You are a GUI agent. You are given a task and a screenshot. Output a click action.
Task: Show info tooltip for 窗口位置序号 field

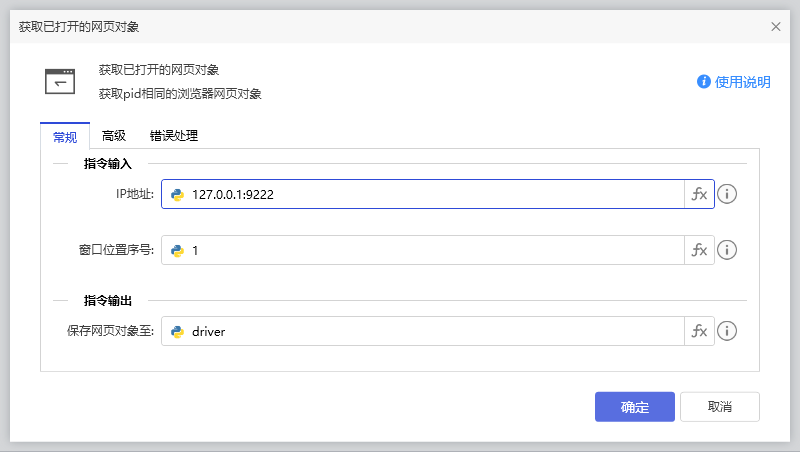coord(728,250)
